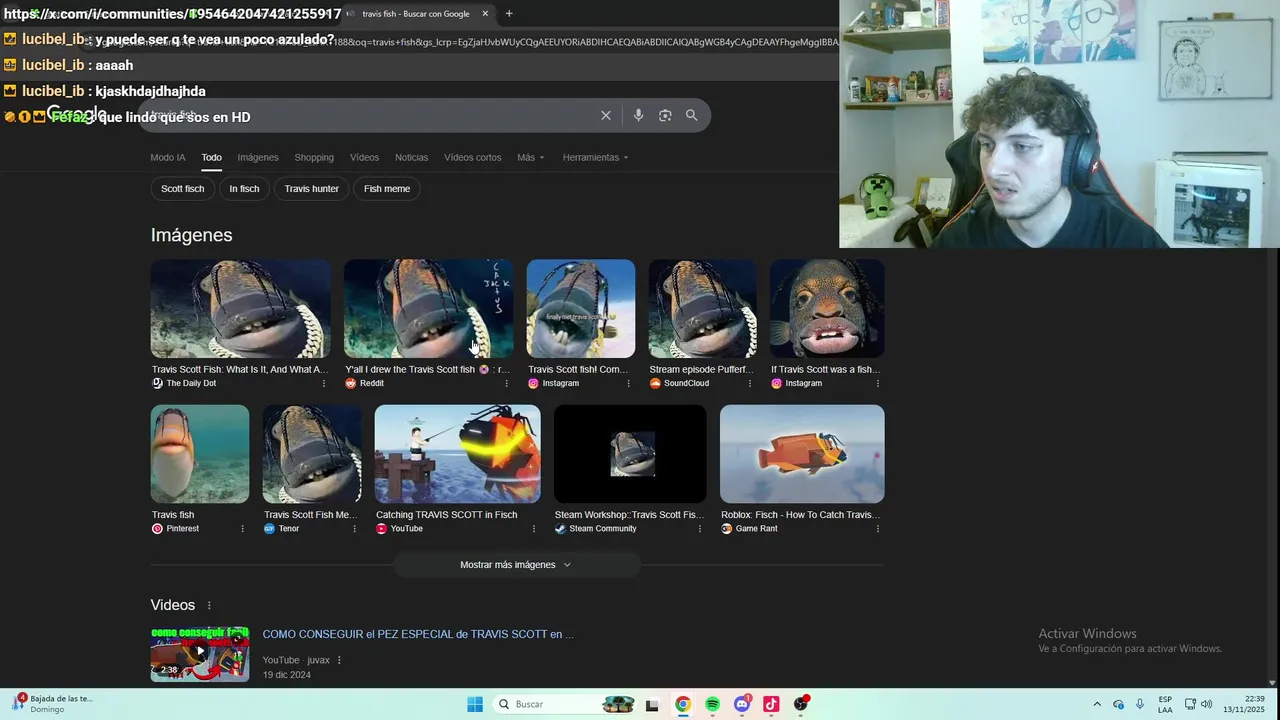Screen dimensions: 1280x720
Task: Play the juvax video thumbnail
Action: 200,654
